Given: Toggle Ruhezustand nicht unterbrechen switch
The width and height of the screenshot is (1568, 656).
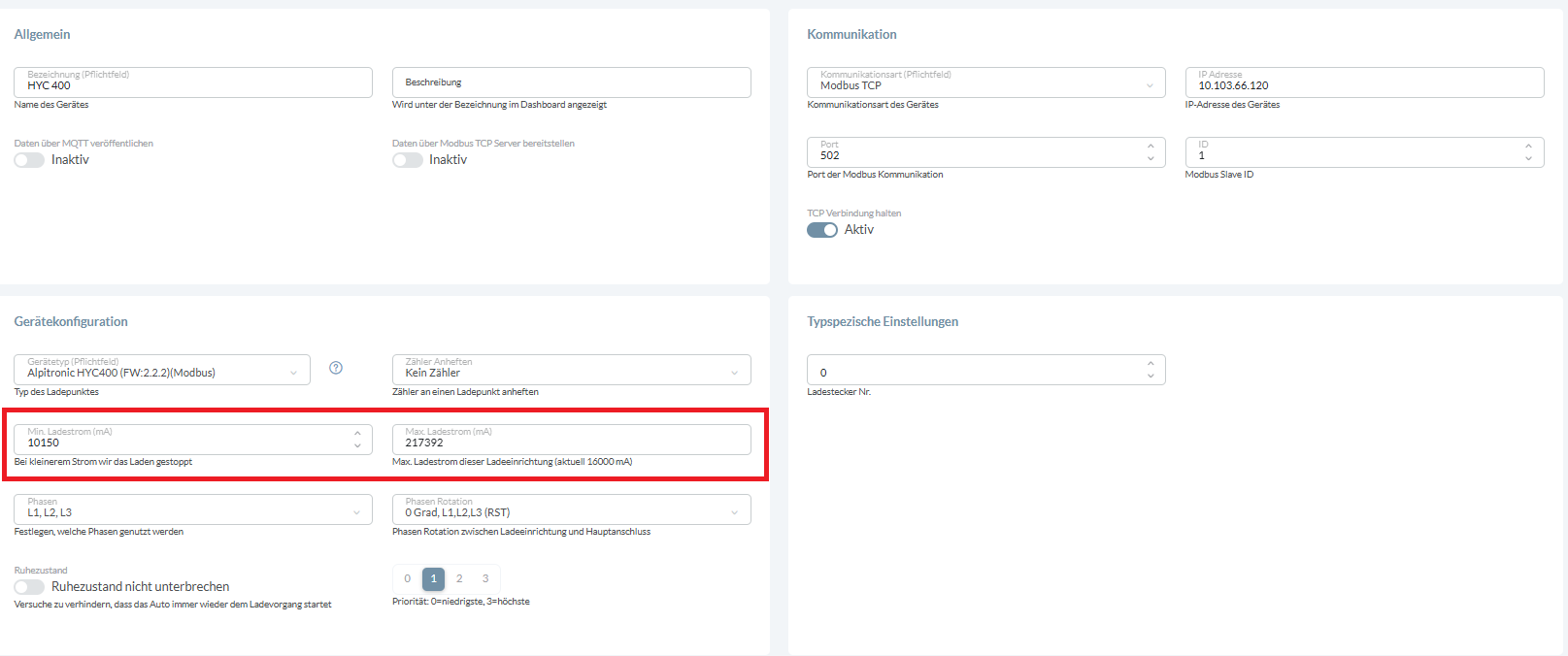Looking at the screenshot, I should pos(29,587).
